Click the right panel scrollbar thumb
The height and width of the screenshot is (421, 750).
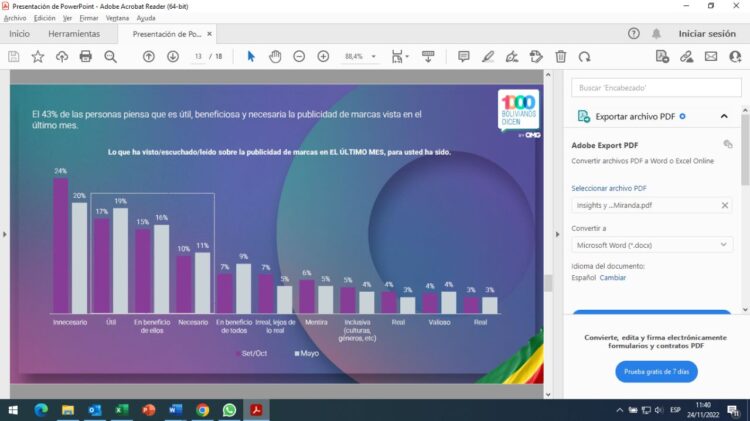745,148
